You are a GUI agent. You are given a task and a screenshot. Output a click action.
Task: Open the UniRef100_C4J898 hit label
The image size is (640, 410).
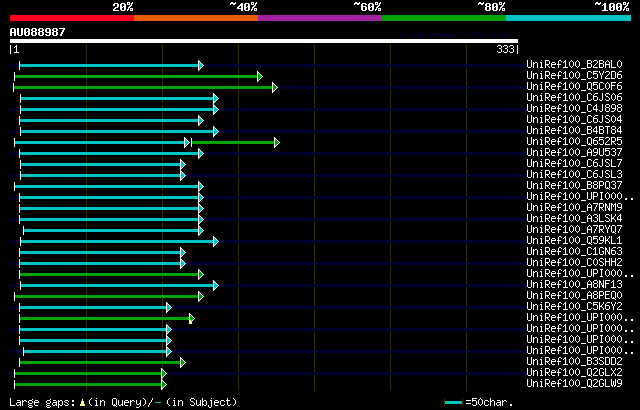click(x=574, y=109)
